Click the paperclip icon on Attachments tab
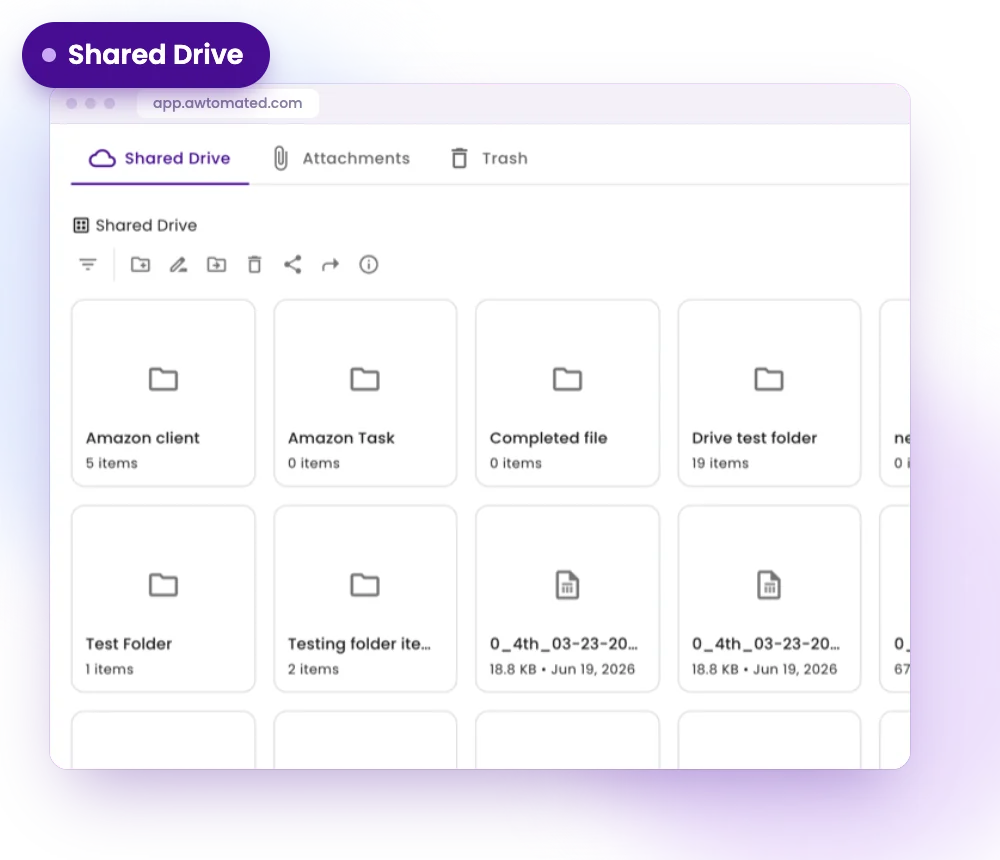Viewport: 1000px width, 860px height. [281, 158]
